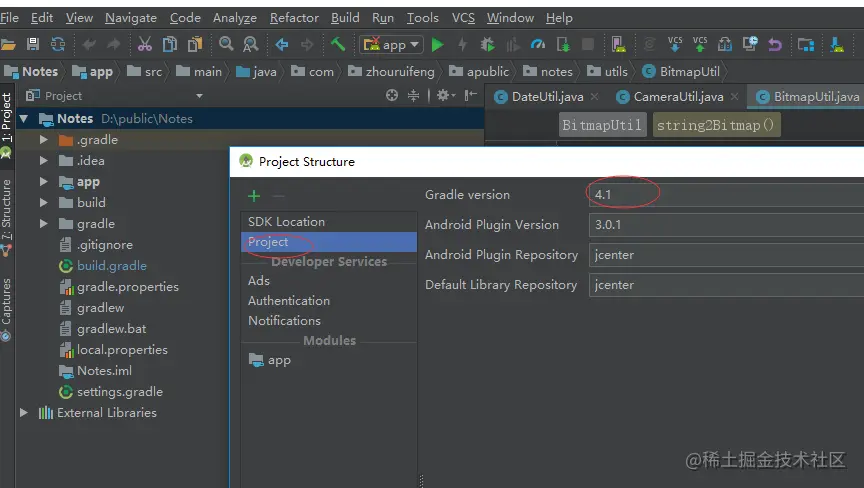Click the Synchronize toolbar icon

tap(58, 44)
